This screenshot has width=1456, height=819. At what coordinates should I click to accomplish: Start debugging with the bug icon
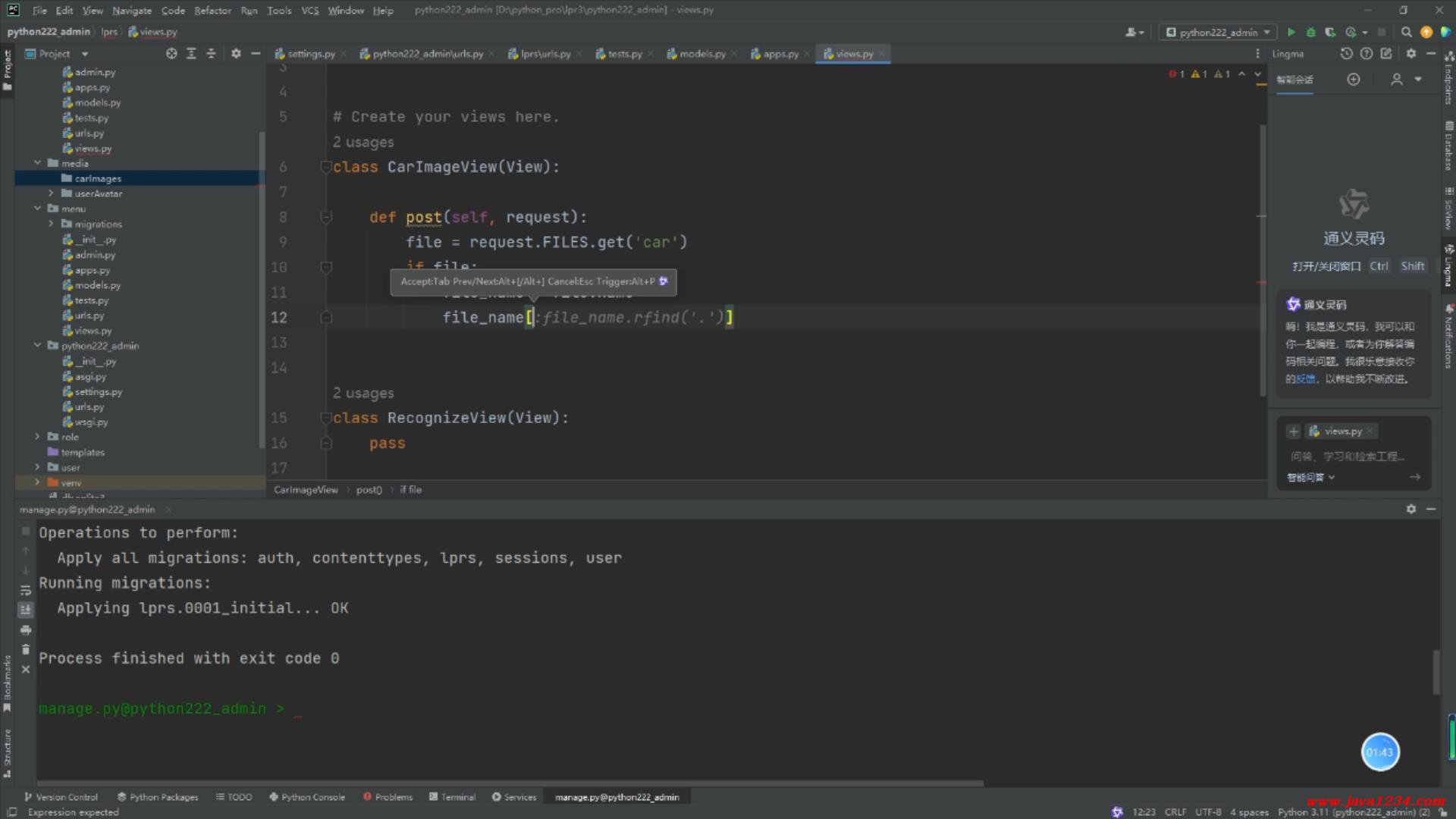coord(1310,32)
